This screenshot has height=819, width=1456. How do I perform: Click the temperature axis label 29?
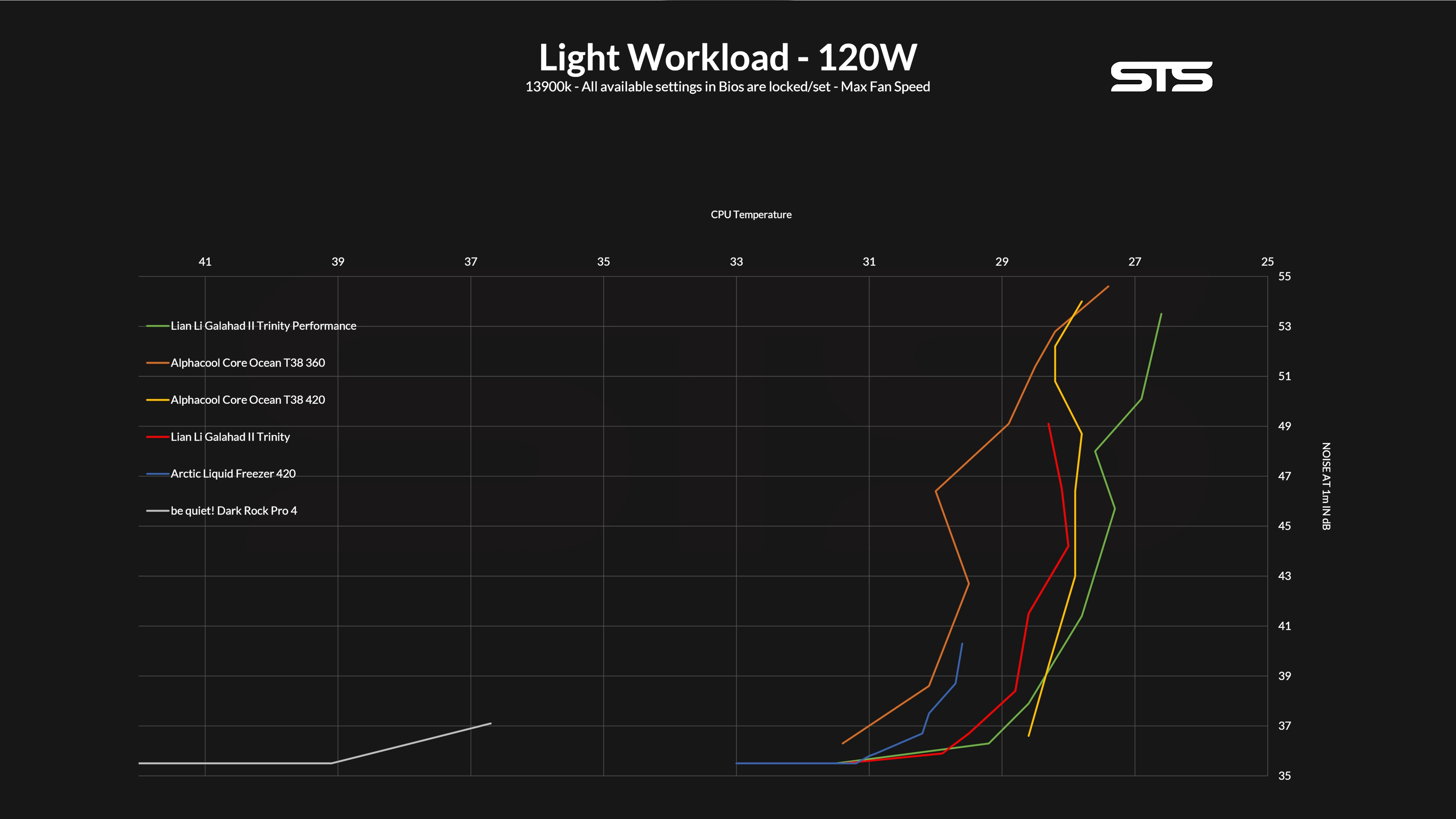tap(1001, 262)
